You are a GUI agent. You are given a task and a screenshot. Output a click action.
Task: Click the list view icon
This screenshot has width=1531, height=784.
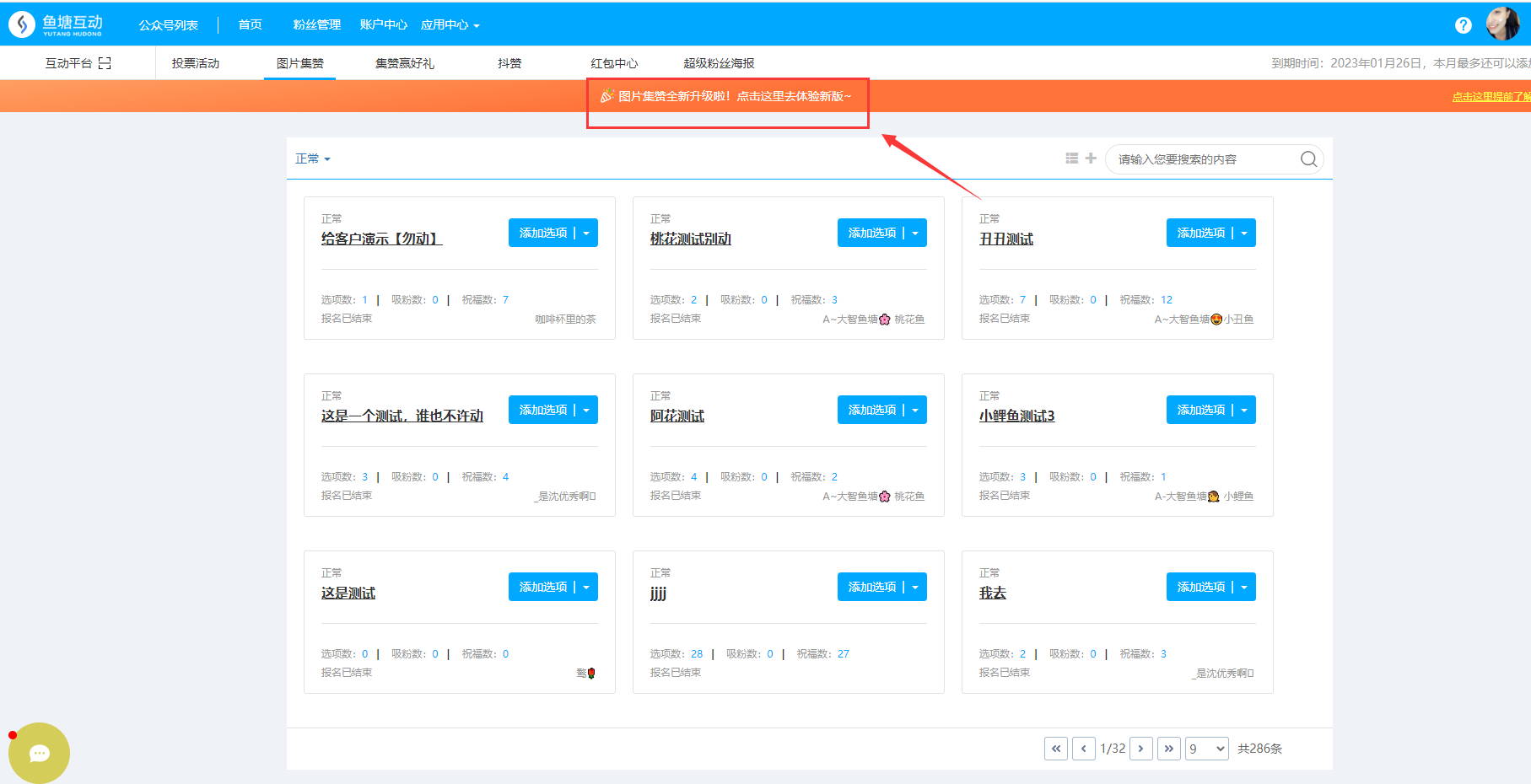pyautogui.click(x=1071, y=158)
